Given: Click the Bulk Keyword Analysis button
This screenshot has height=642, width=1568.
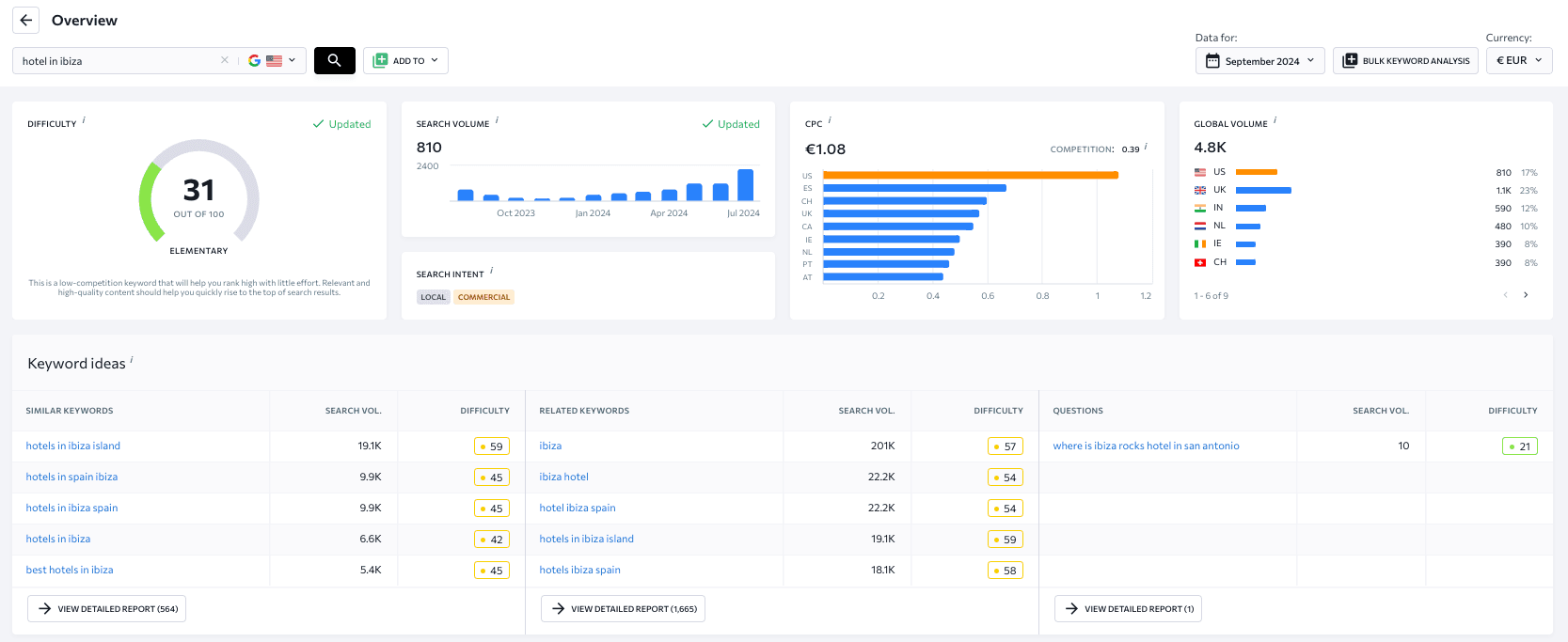Looking at the screenshot, I should [1405, 61].
